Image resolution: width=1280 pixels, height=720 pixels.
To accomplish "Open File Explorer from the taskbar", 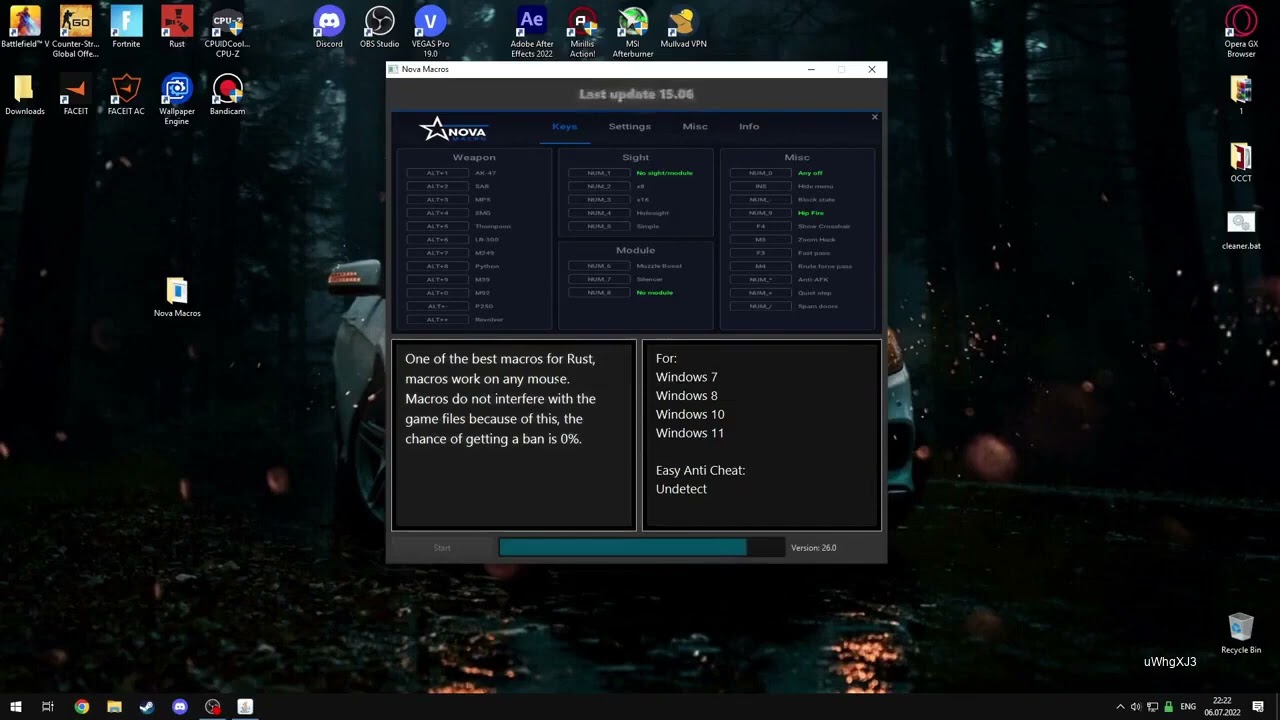I will tap(114, 707).
